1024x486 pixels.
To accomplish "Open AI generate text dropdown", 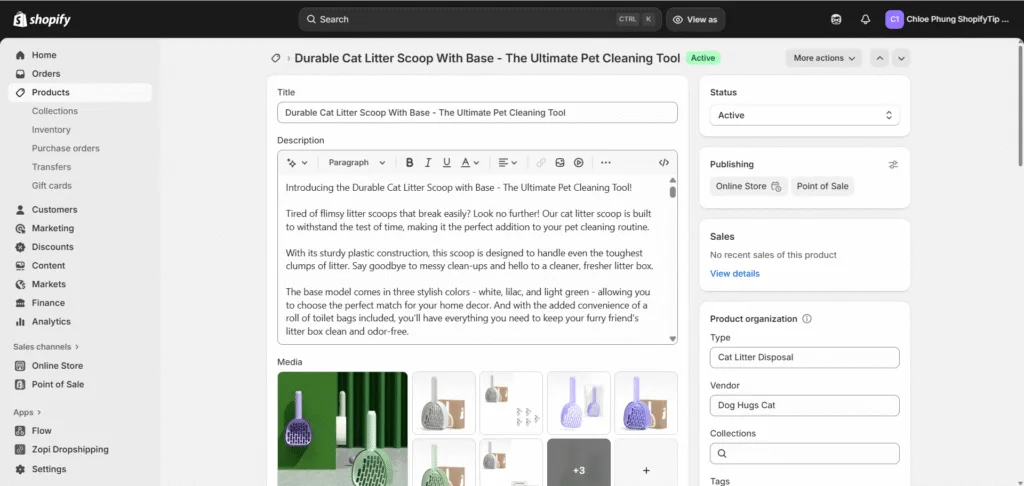I will (x=297, y=163).
